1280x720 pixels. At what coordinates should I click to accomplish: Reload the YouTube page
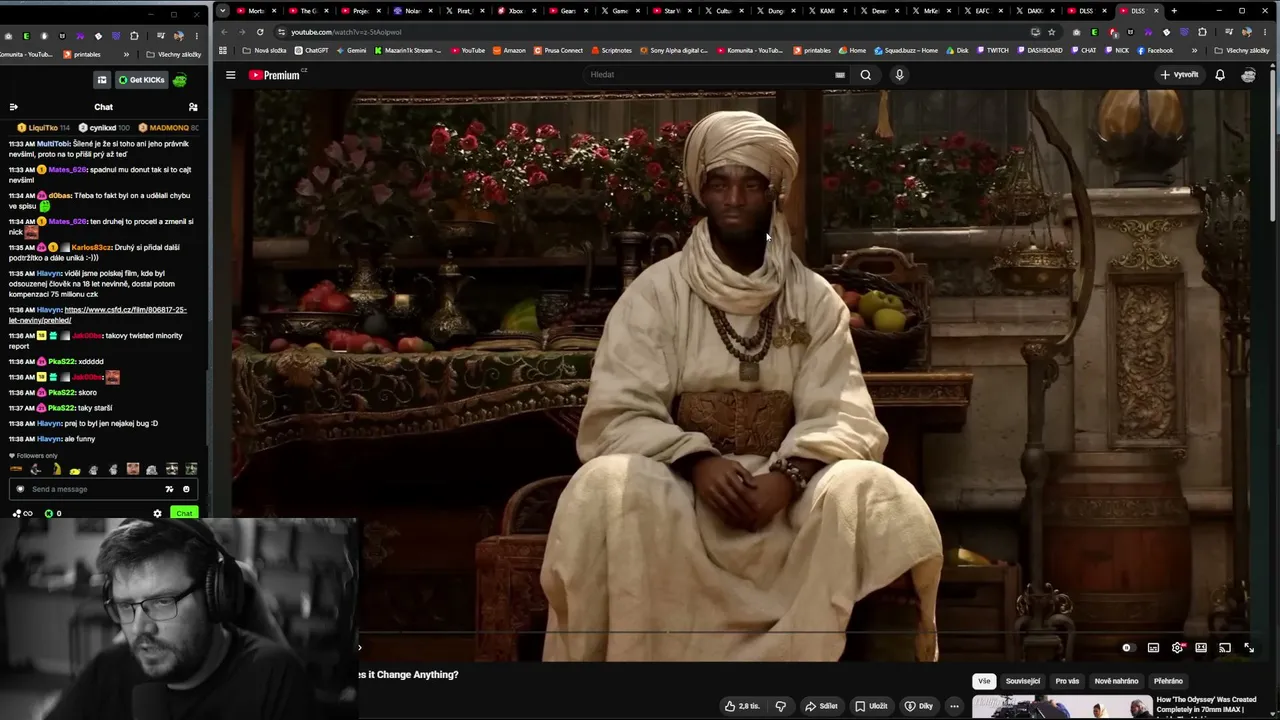click(260, 32)
